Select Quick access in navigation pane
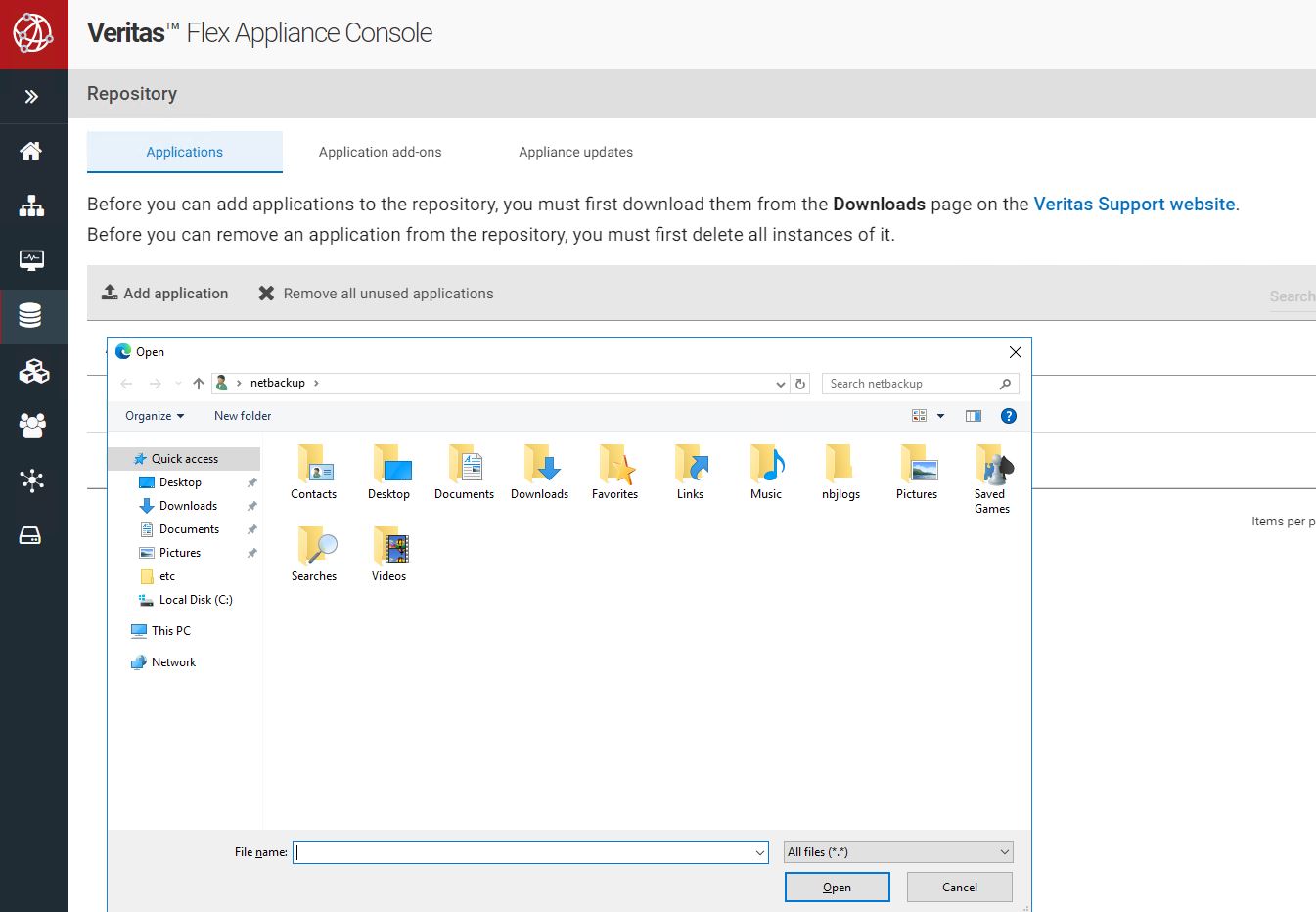 pyautogui.click(x=185, y=459)
